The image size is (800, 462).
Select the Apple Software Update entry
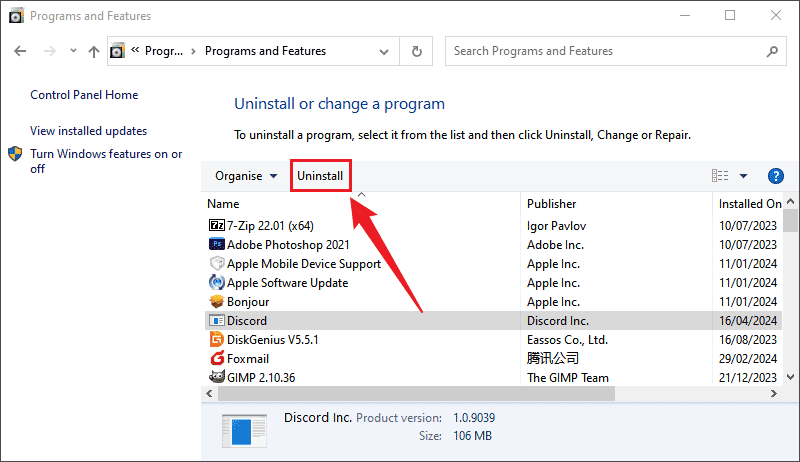tap(287, 283)
